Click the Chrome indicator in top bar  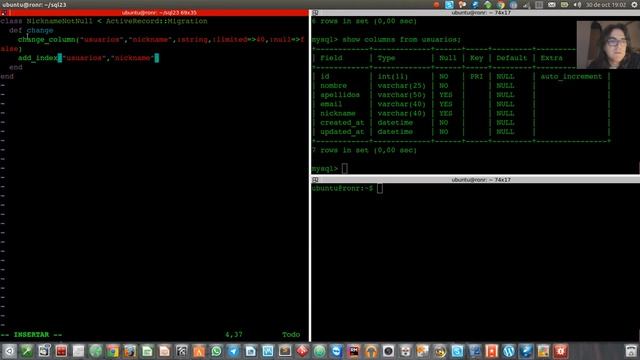point(501,5)
